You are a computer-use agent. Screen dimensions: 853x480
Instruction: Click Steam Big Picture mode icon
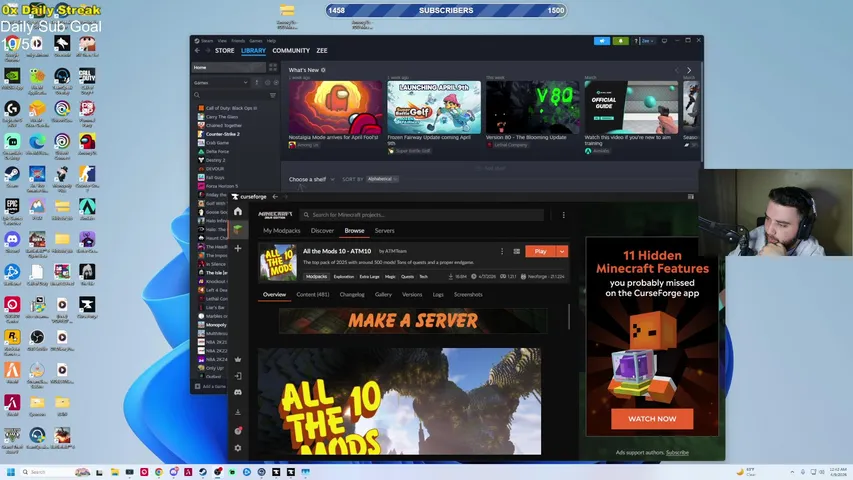click(664, 41)
